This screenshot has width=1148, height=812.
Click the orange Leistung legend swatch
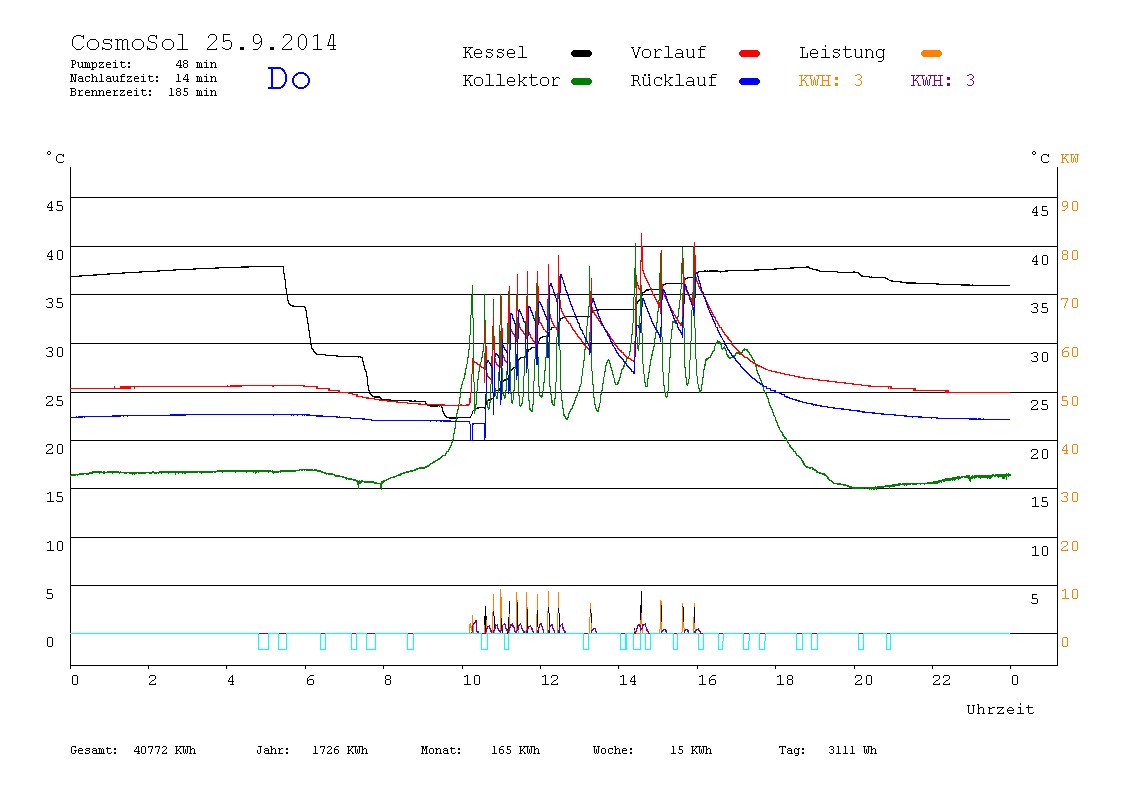tap(931, 53)
